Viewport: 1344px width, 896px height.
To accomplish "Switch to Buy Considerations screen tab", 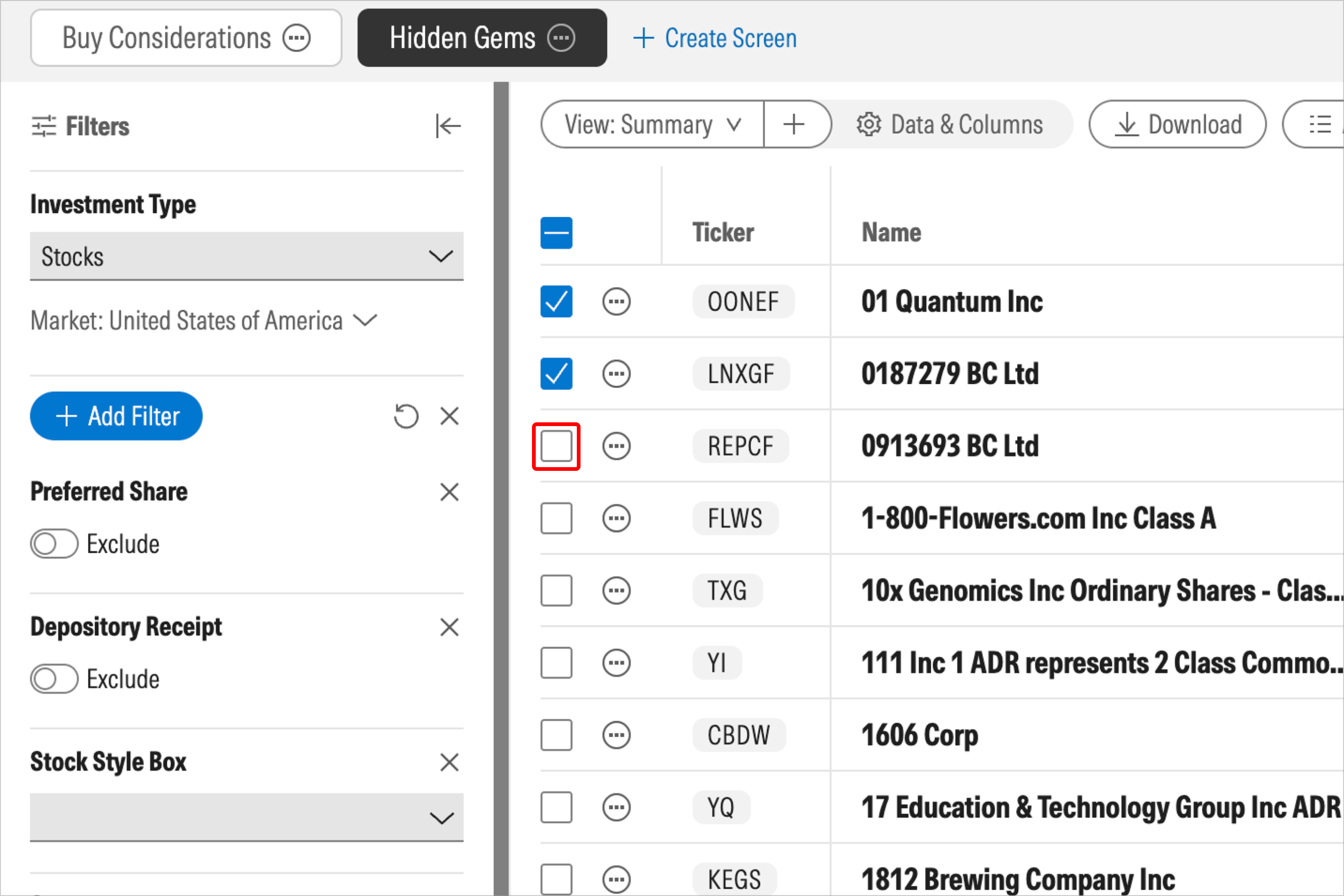I will [186, 38].
